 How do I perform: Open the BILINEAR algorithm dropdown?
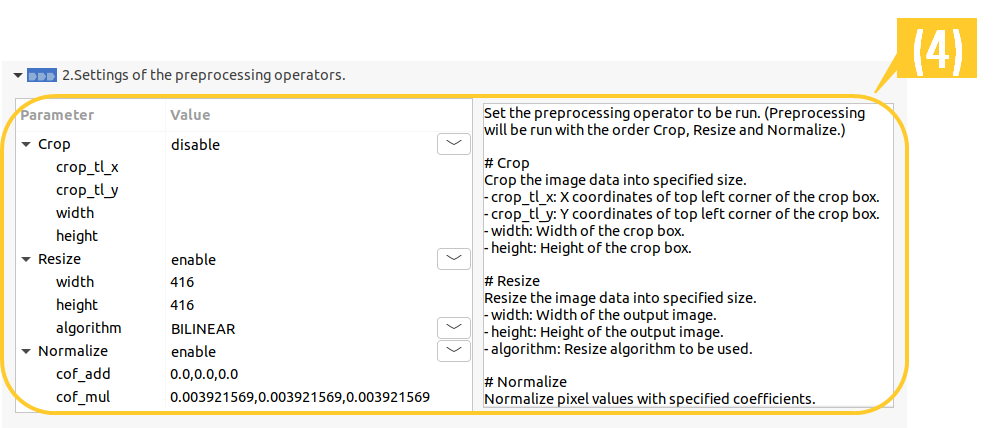453,327
